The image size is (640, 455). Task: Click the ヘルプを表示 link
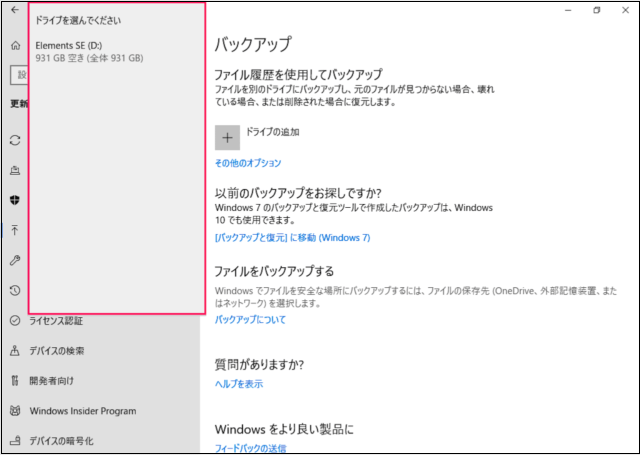tap(239, 384)
